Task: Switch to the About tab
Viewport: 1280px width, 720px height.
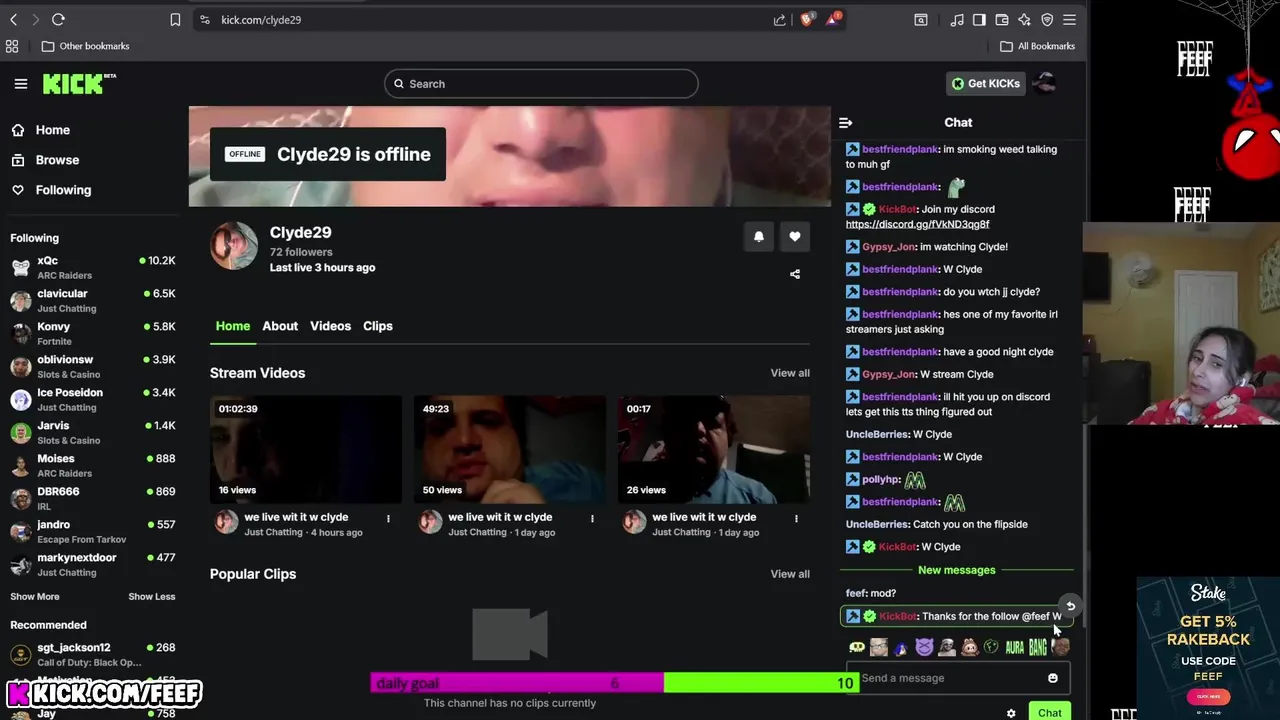Action: pyautogui.click(x=280, y=326)
